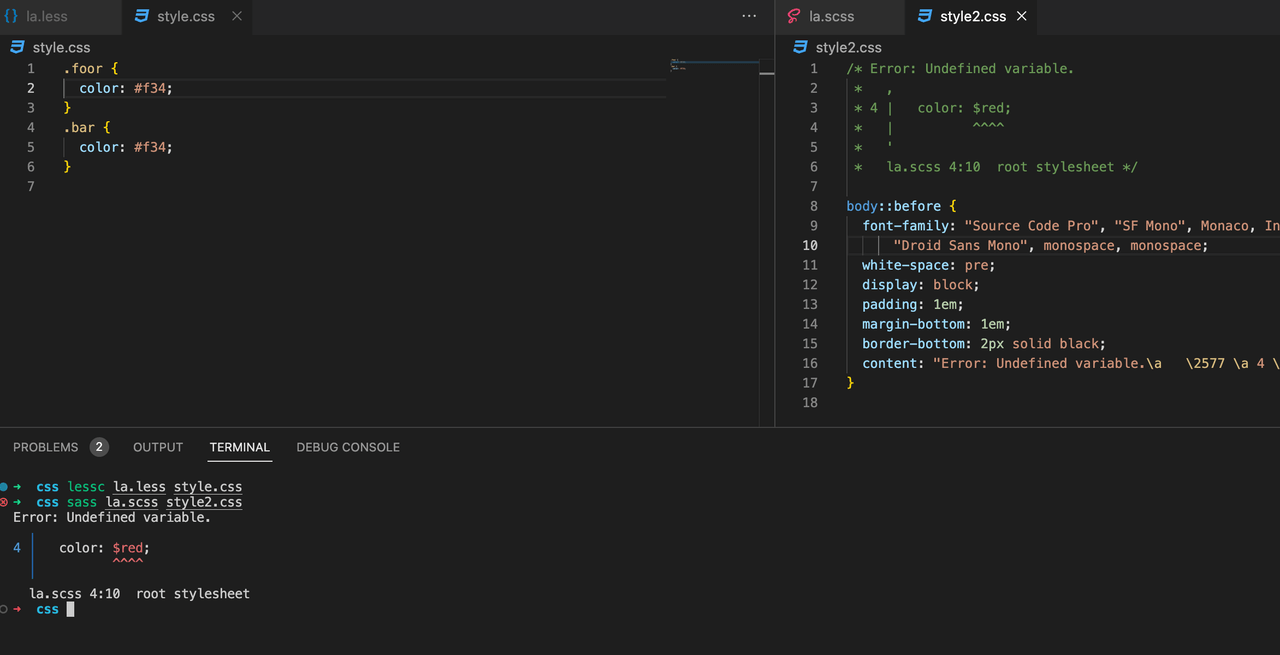1280x655 pixels.
Task: Click line number 7 in style.css gutter
Action: [31, 187]
